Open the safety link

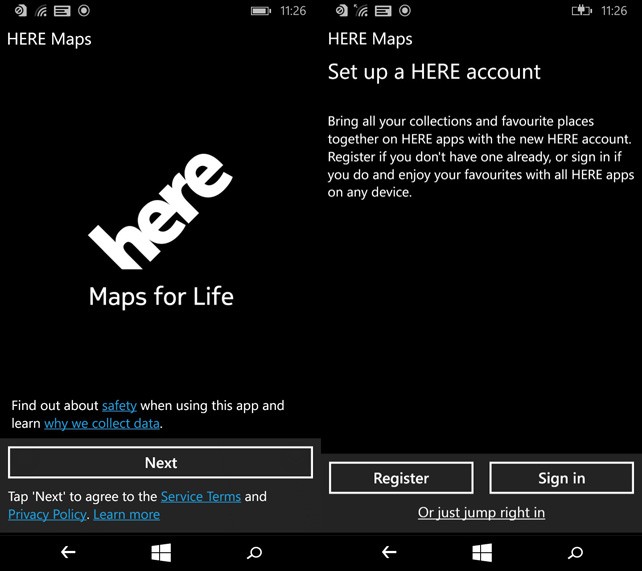point(119,406)
